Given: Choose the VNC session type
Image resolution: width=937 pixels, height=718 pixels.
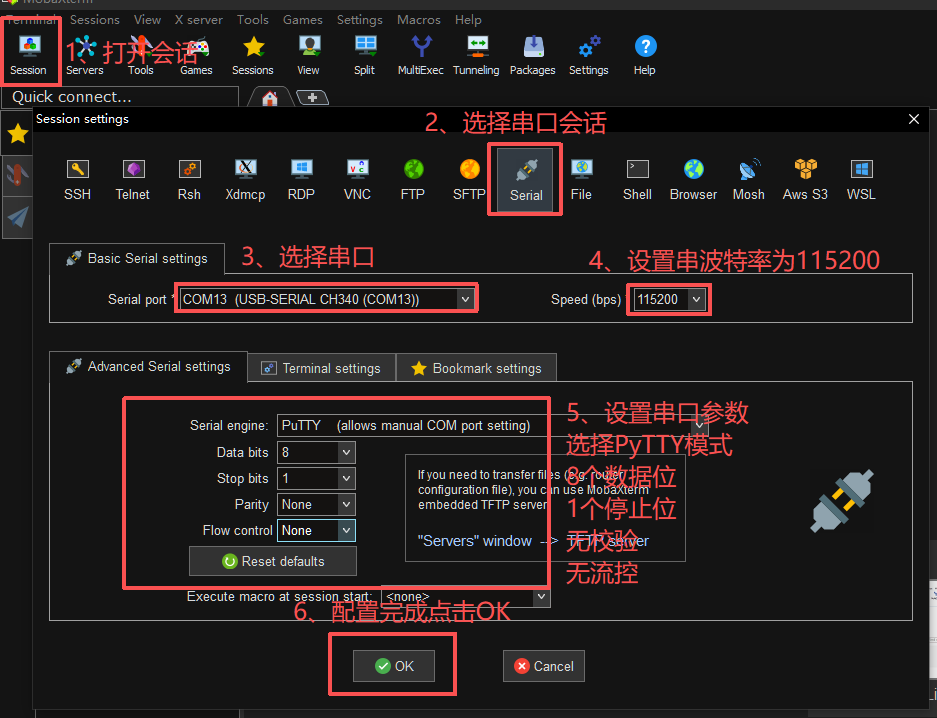Looking at the screenshot, I should (357, 179).
